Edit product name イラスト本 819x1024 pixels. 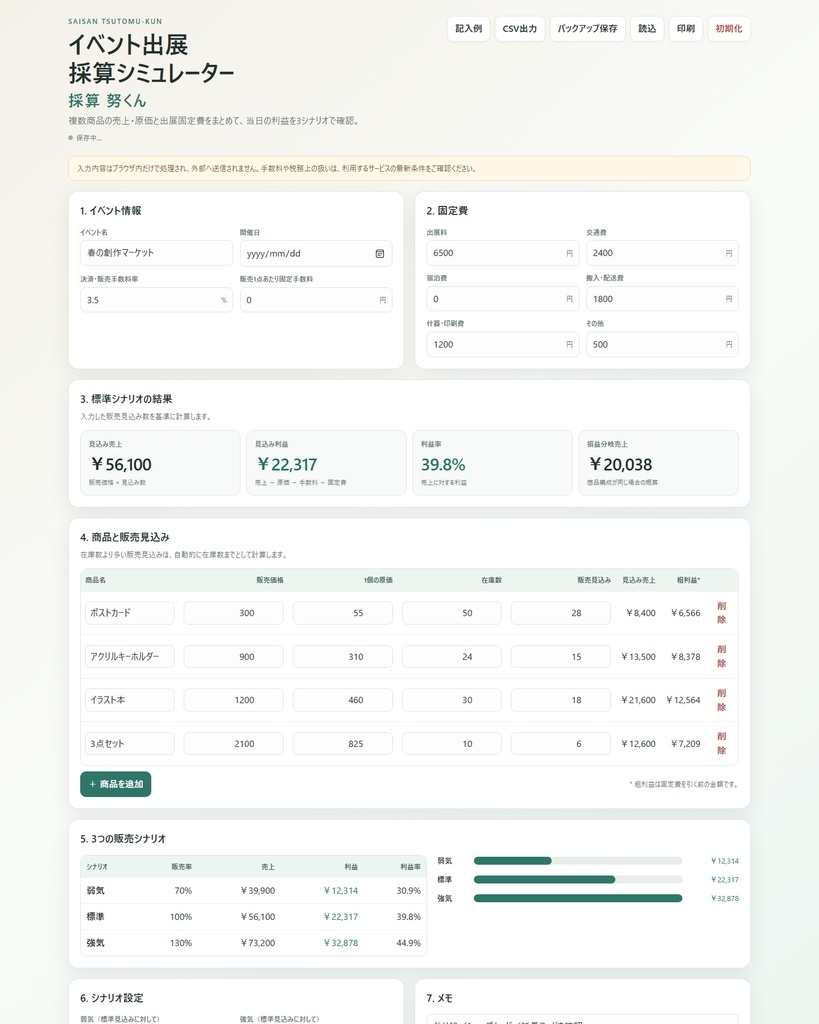tap(130, 699)
